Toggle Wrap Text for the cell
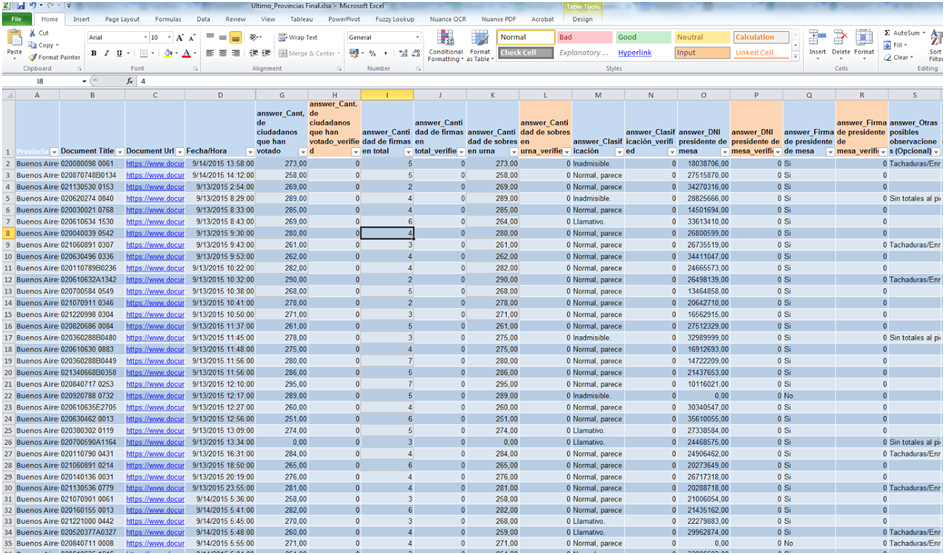This screenshot has width=945, height=555. pyautogui.click(x=298, y=37)
